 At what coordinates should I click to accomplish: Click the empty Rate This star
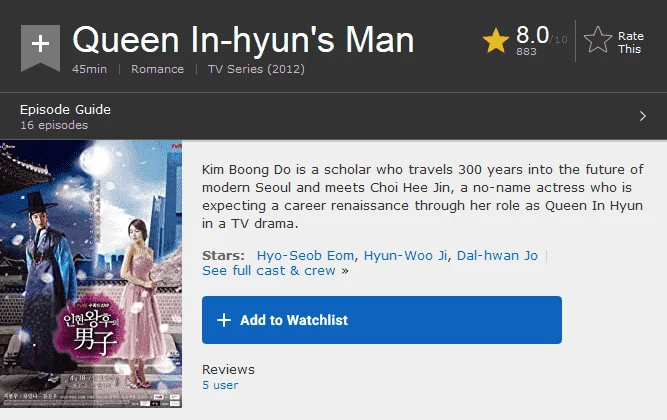tap(598, 40)
